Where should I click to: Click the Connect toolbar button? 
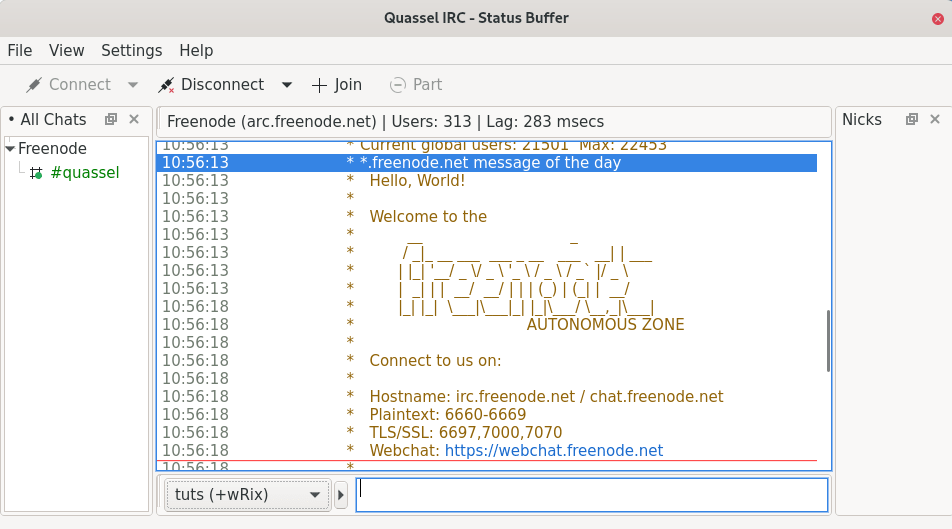tap(68, 84)
